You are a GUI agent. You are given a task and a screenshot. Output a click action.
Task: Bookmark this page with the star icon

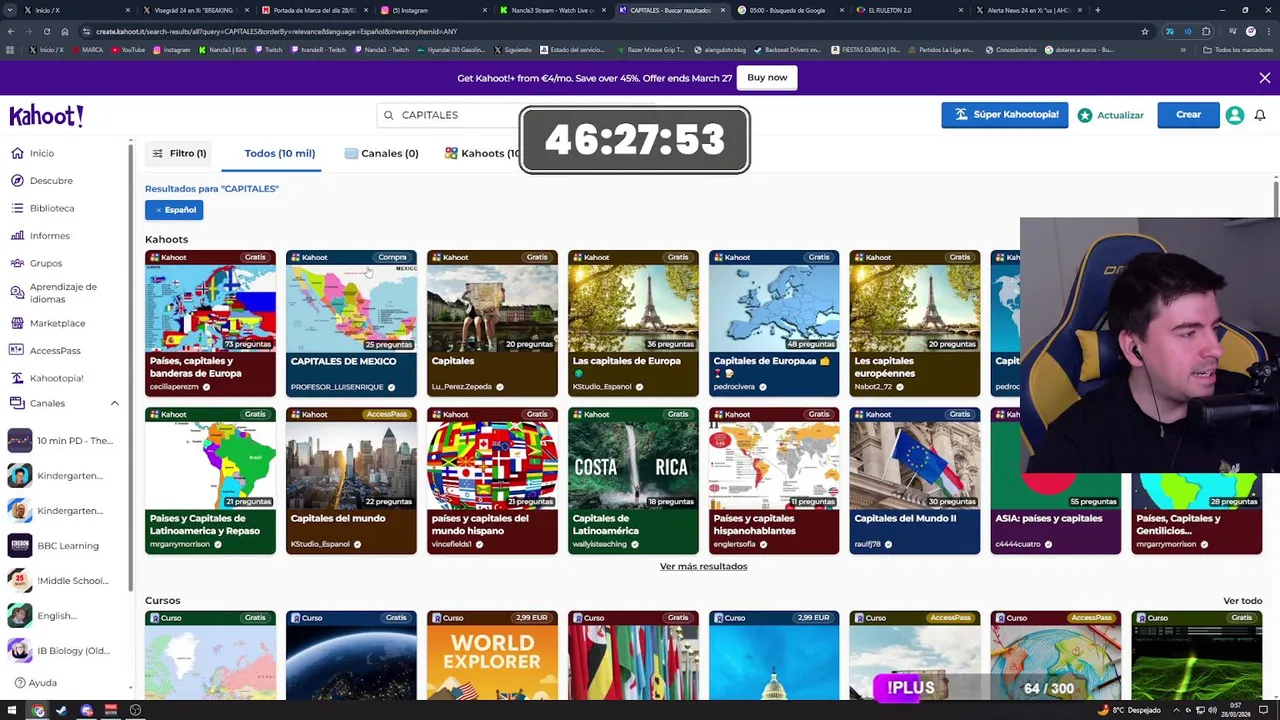click(x=1144, y=32)
